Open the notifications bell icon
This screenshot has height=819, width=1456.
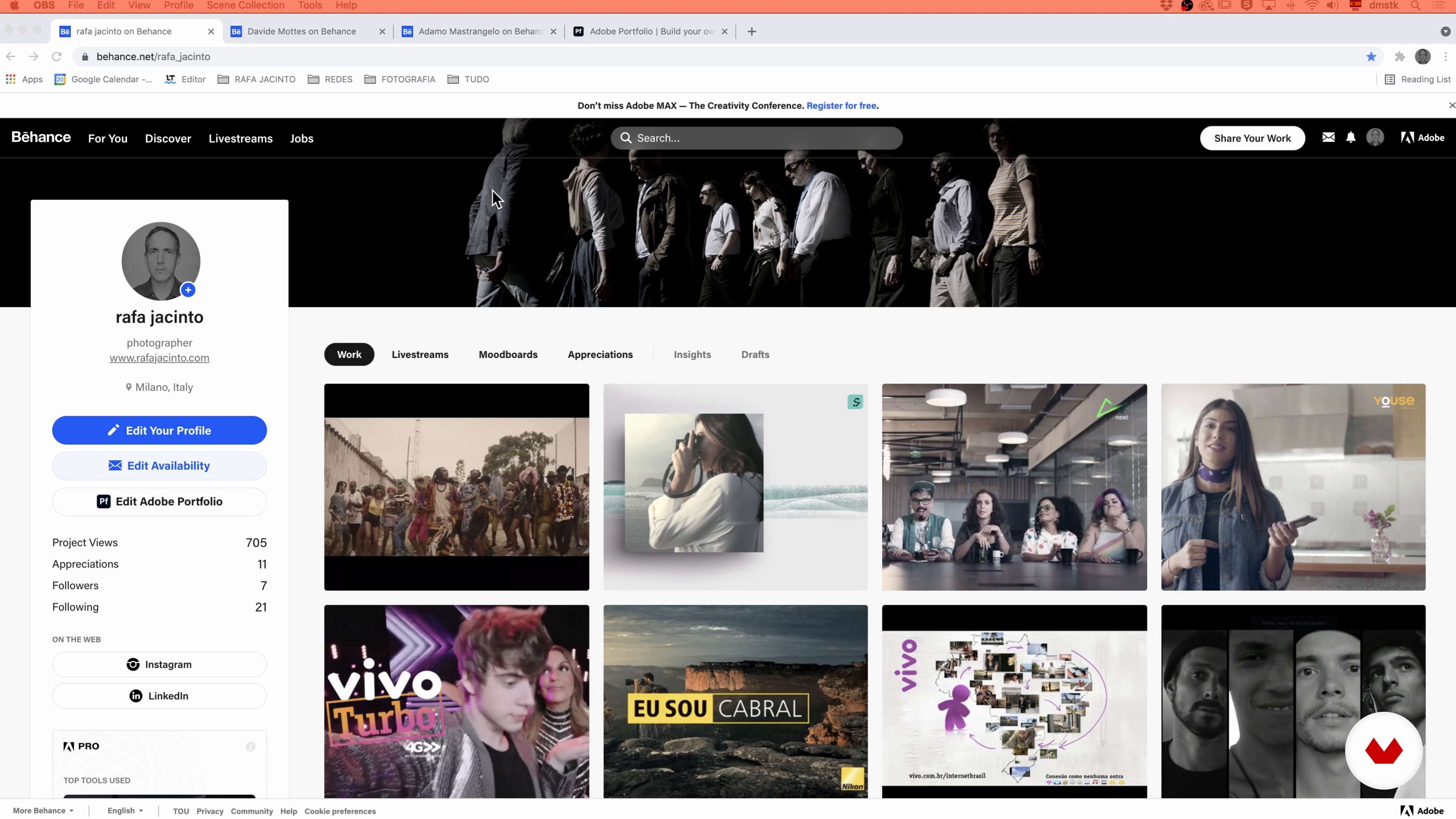(1351, 137)
